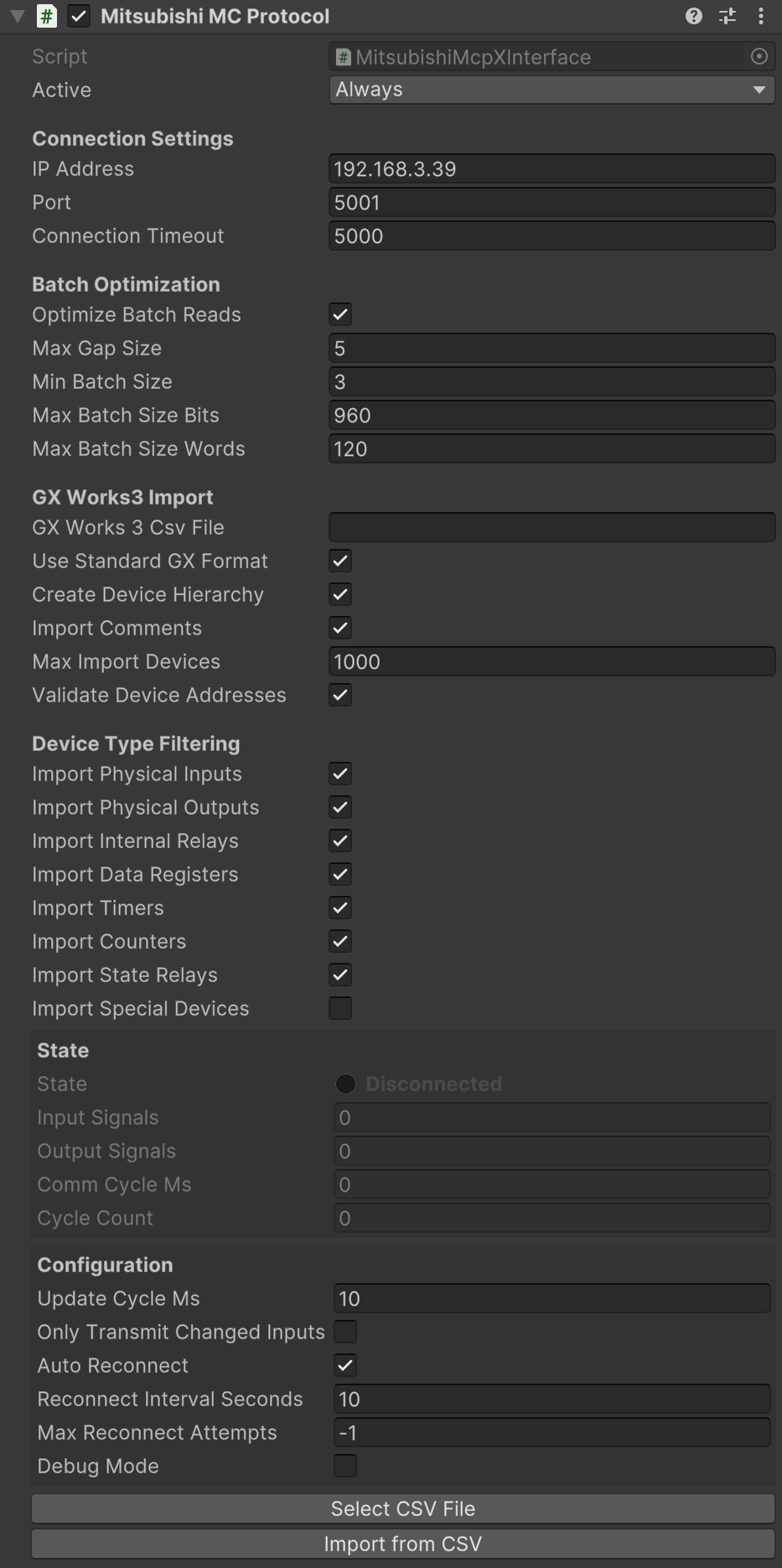Disable the component enabled checkbox in header

click(x=79, y=16)
